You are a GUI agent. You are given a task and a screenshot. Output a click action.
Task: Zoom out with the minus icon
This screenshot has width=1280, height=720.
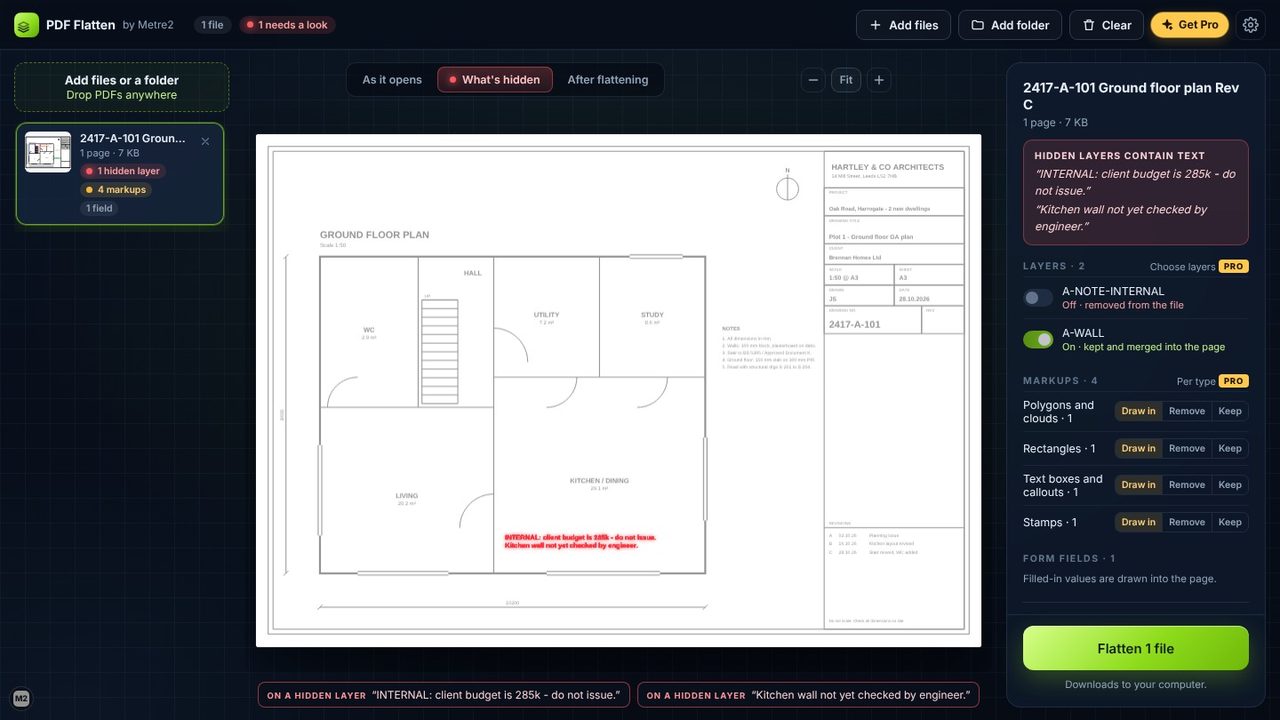814,80
